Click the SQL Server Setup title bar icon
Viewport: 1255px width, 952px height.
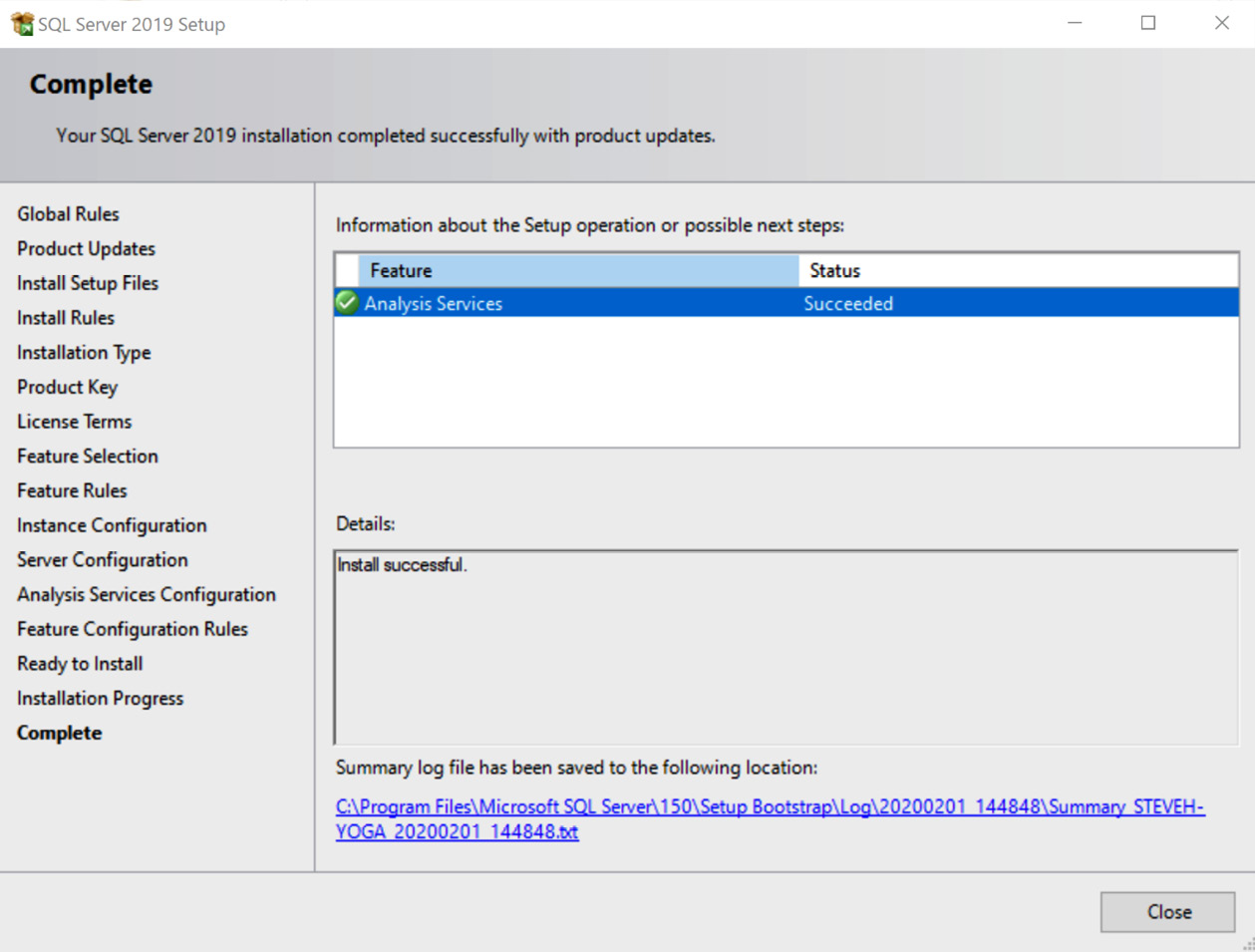click(22, 23)
